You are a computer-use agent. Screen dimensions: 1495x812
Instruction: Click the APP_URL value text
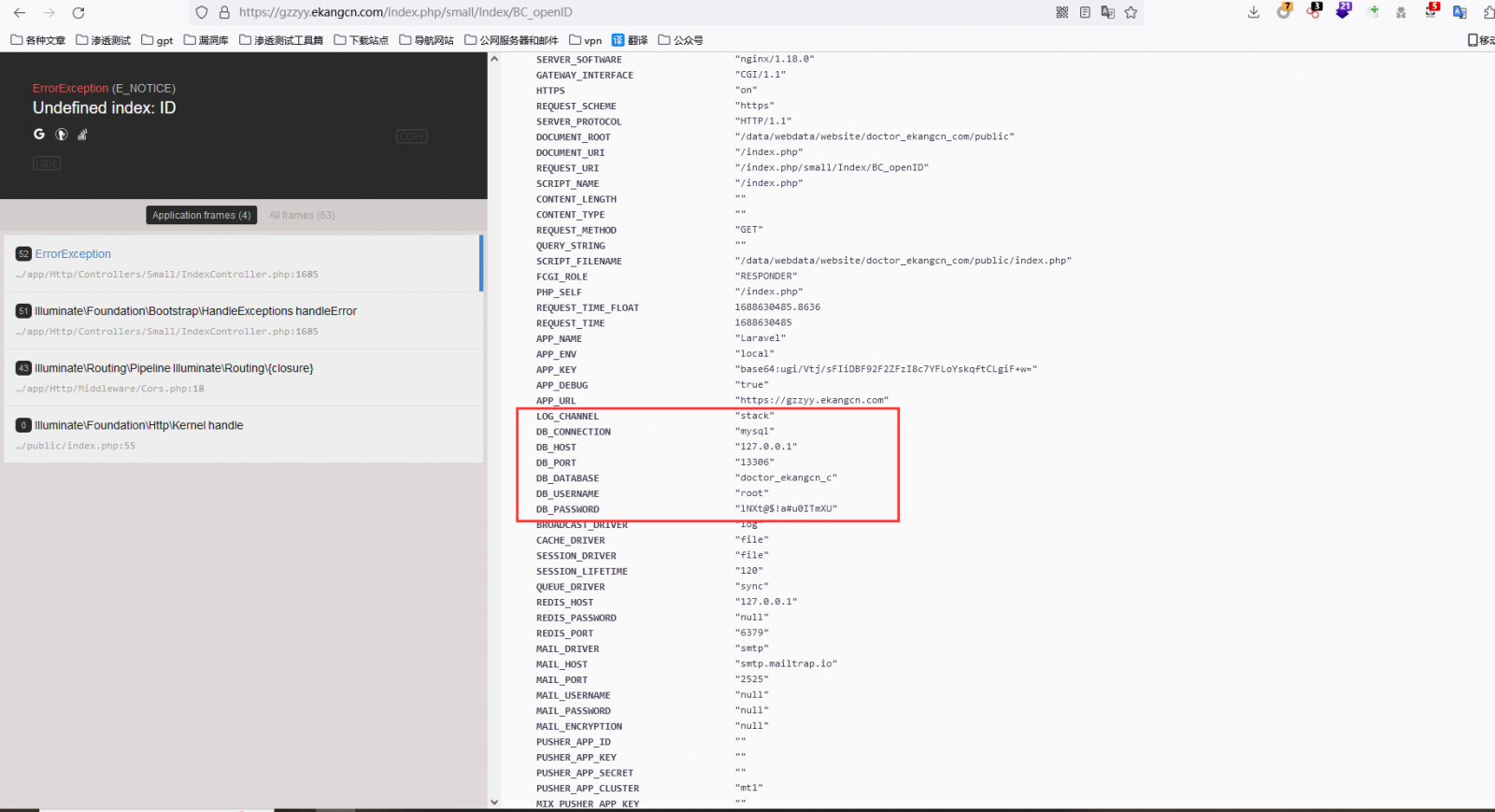tap(812, 400)
